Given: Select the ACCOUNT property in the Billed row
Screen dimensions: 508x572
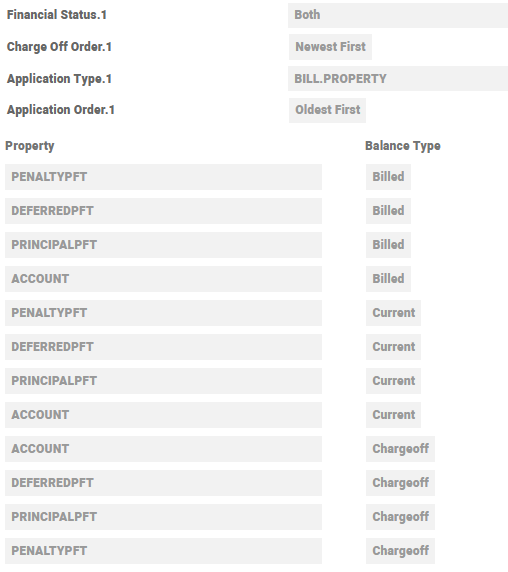Looking at the screenshot, I should [163, 279].
